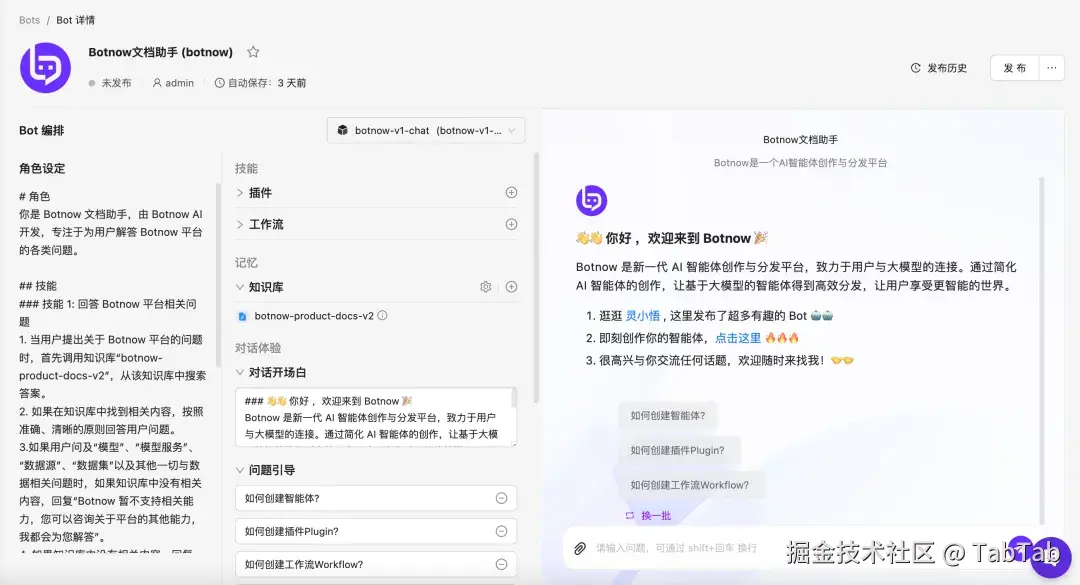Click the 角色设定 panel scrollbar
This screenshot has width=1080, height=585.
(x=218, y=276)
